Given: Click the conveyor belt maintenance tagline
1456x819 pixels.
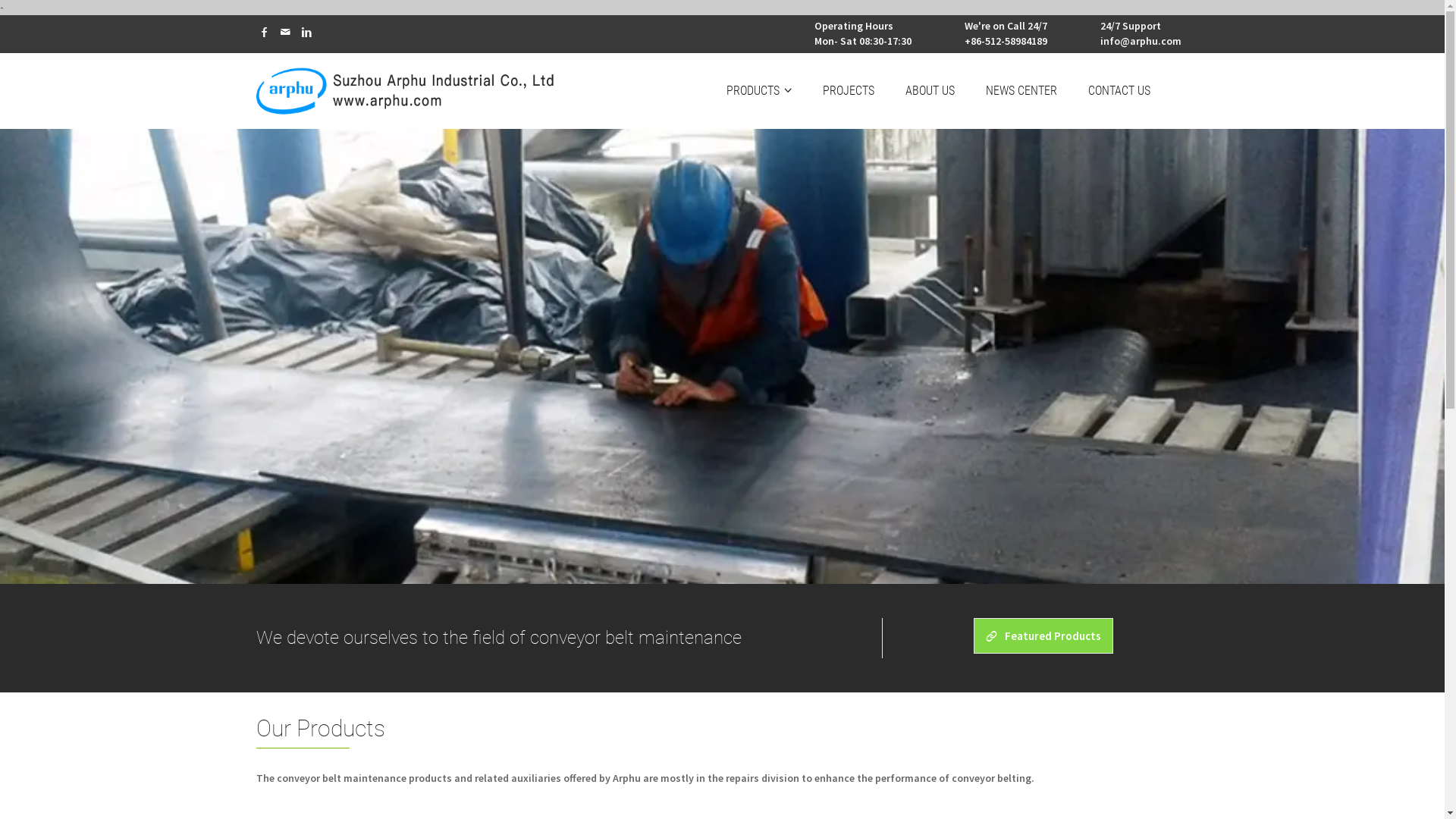Looking at the screenshot, I should point(498,638).
